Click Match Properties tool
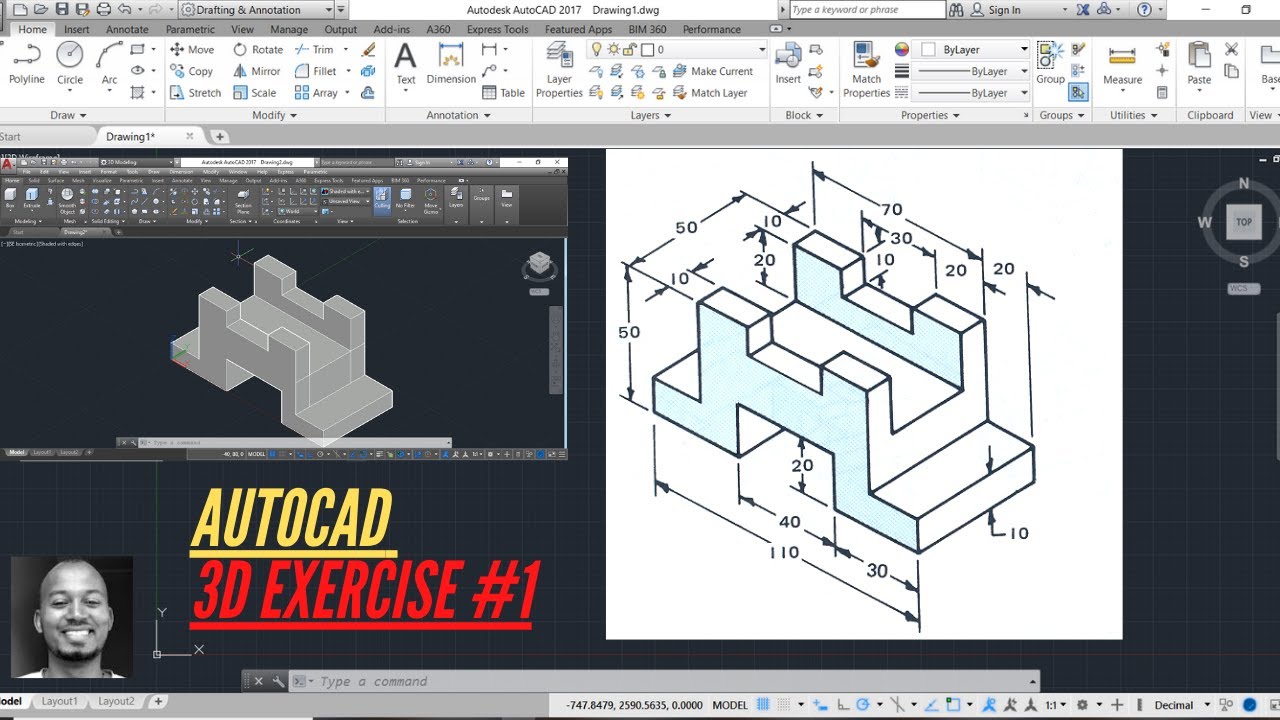The image size is (1280, 720). point(866,72)
